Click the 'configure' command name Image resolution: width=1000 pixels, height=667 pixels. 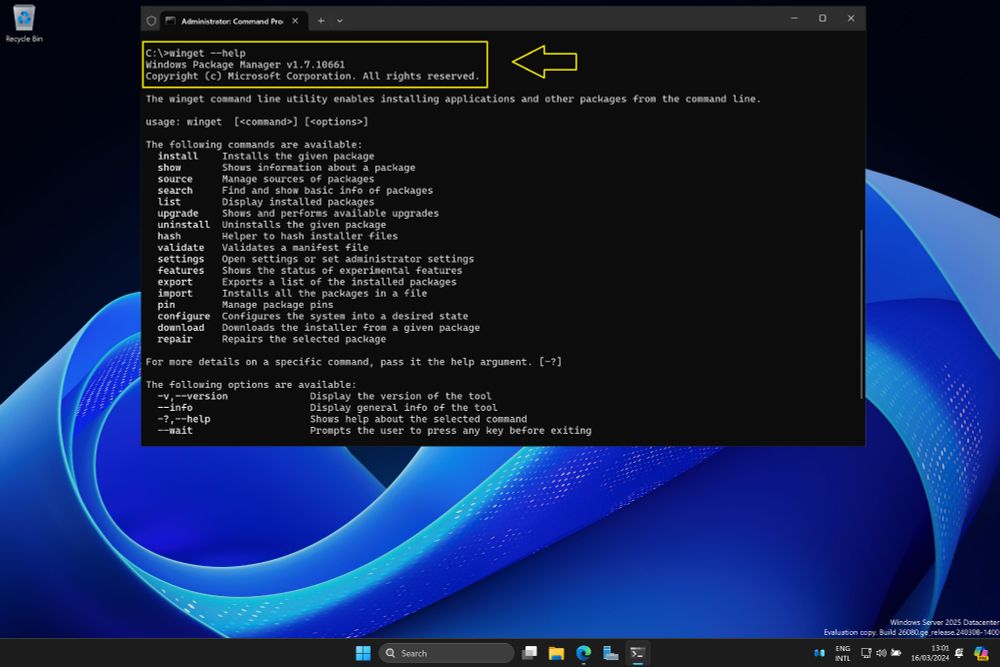pos(184,316)
